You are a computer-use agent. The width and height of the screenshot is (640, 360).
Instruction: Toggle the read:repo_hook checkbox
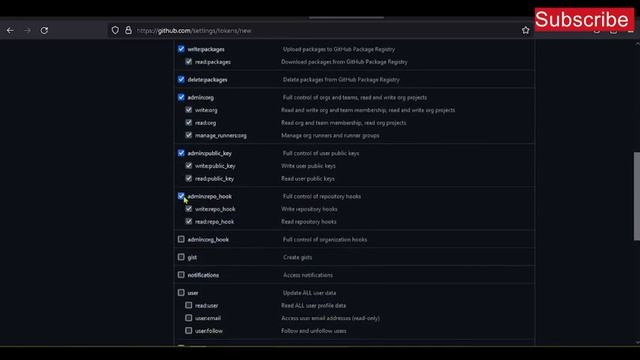tap(189, 222)
